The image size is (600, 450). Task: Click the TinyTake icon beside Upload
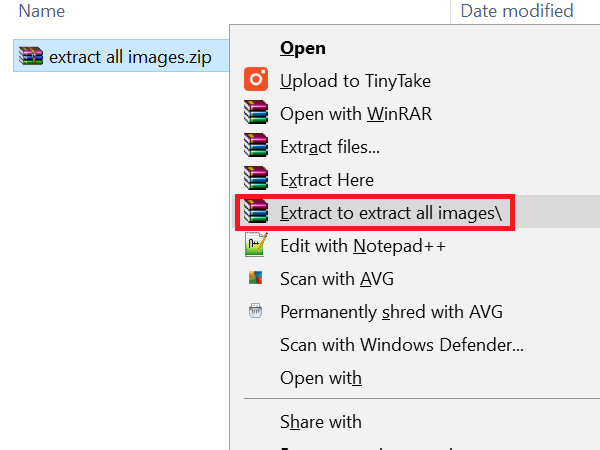(257, 80)
